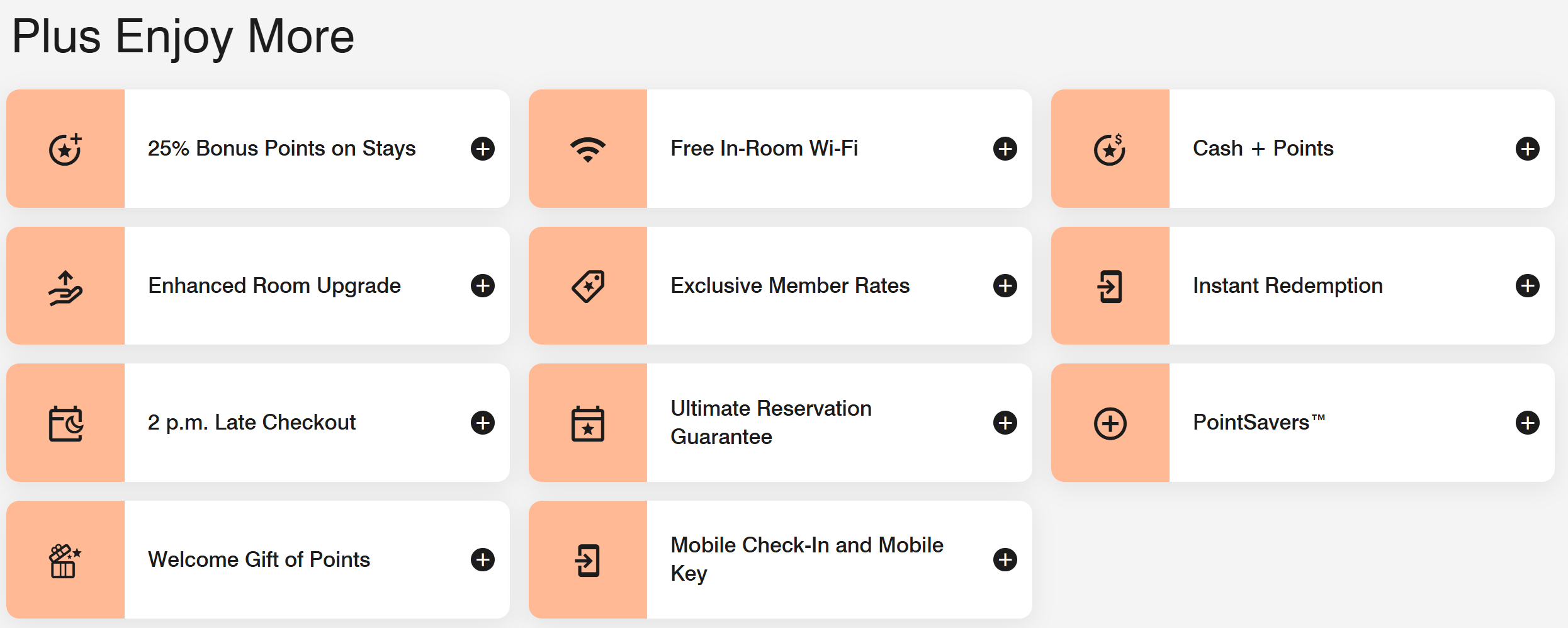
Task: Select the Wi-Fi icon for Free In-Room Wi-Fi
Action: pos(587,149)
